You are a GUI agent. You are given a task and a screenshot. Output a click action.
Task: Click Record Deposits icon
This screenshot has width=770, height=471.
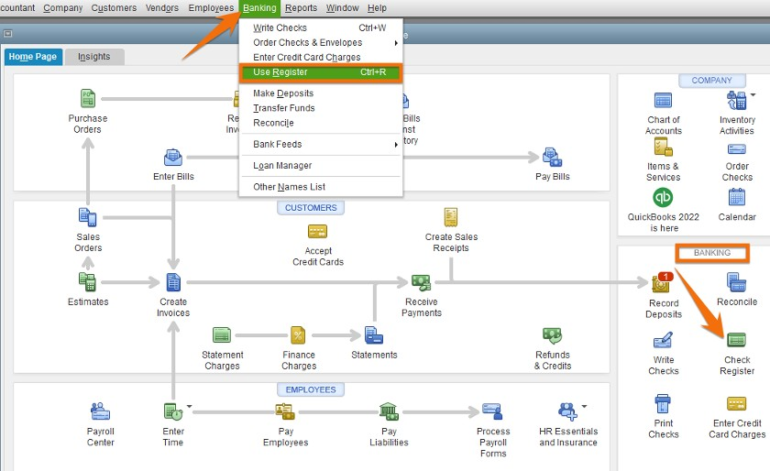[x=661, y=282]
